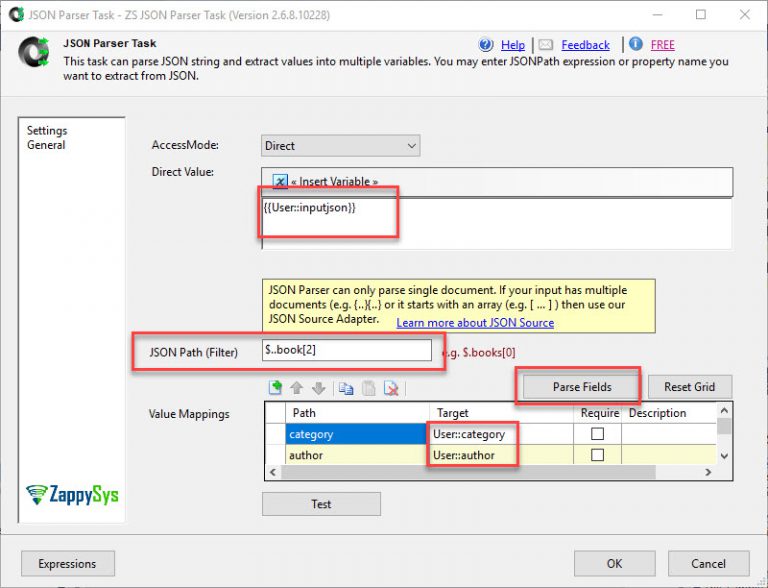Viewport: 768px width, 588px height.
Task: Minimize the JSON Parser Task window
Action: (657, 15)
